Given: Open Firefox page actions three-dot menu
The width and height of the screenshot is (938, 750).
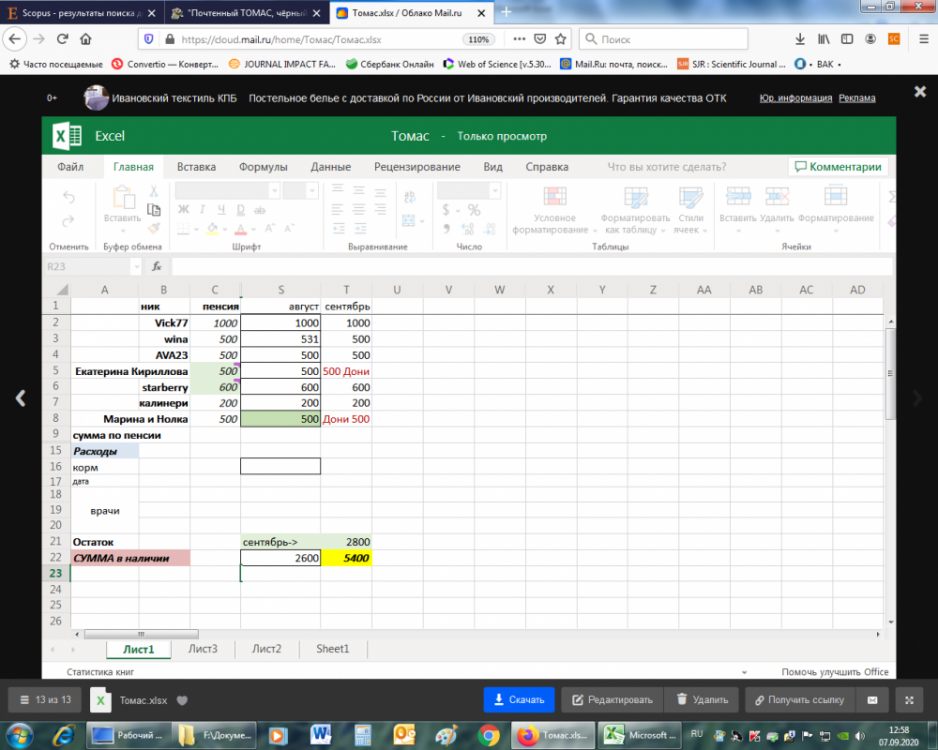Looking at the screenshot, I should point(519,39).
